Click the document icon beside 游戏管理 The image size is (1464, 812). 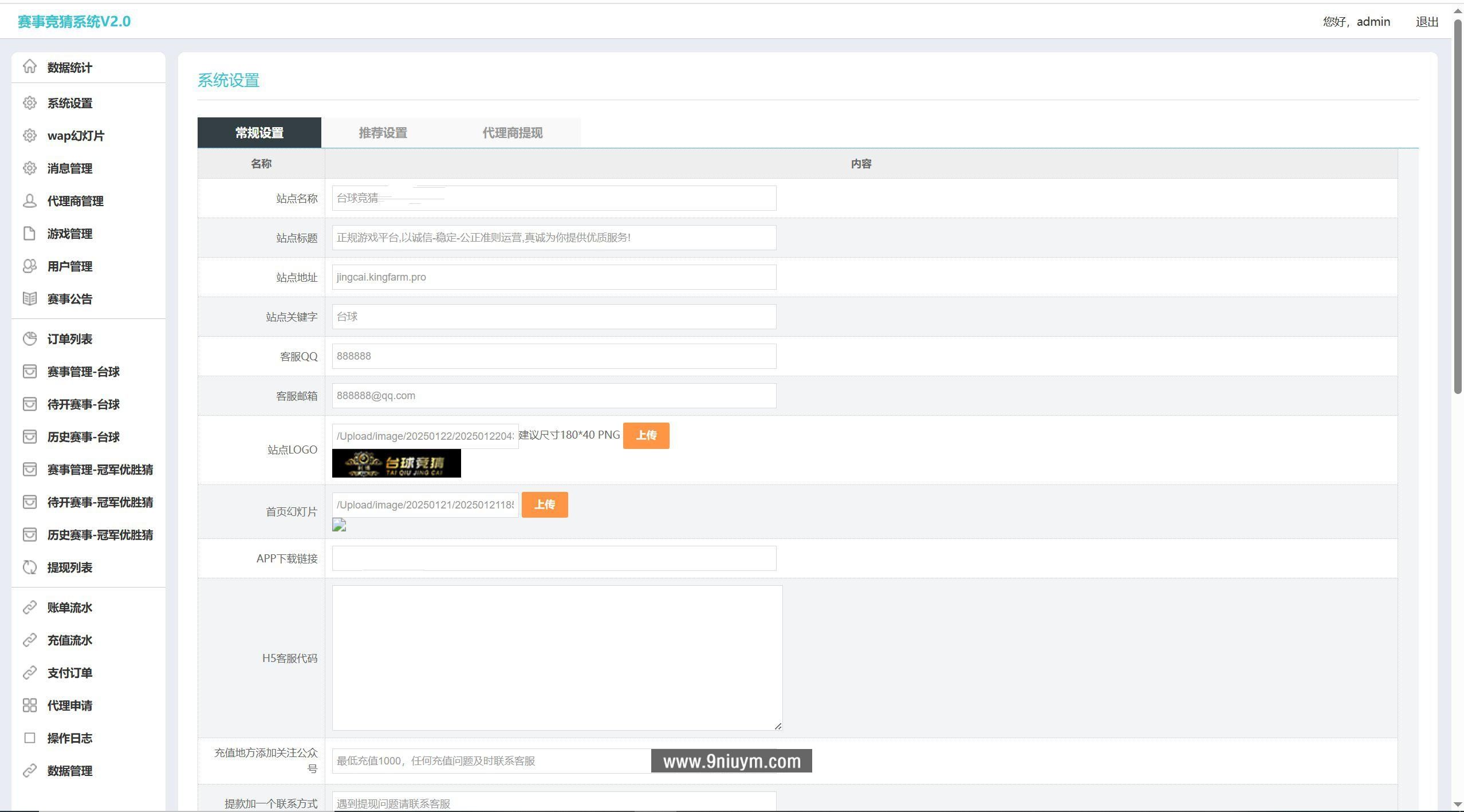click(30, 234)
